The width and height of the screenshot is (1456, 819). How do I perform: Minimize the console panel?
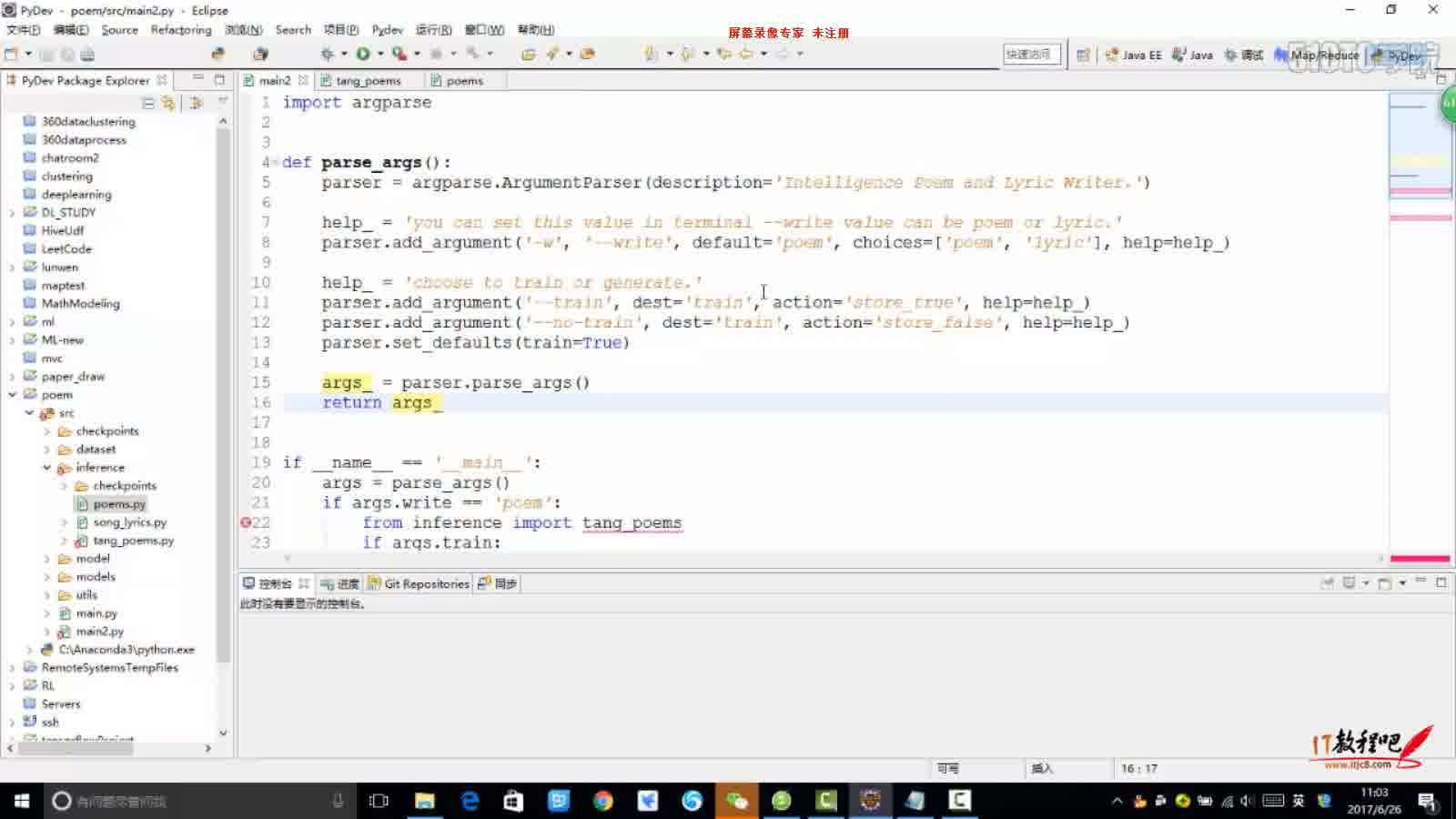(1421, 581)
